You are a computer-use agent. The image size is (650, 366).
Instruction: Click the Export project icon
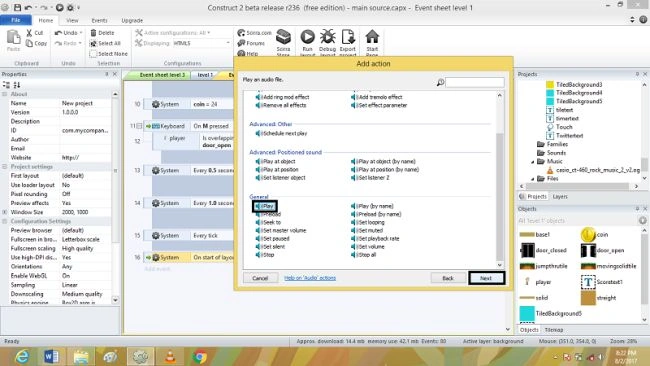click(x=348, y=37)
